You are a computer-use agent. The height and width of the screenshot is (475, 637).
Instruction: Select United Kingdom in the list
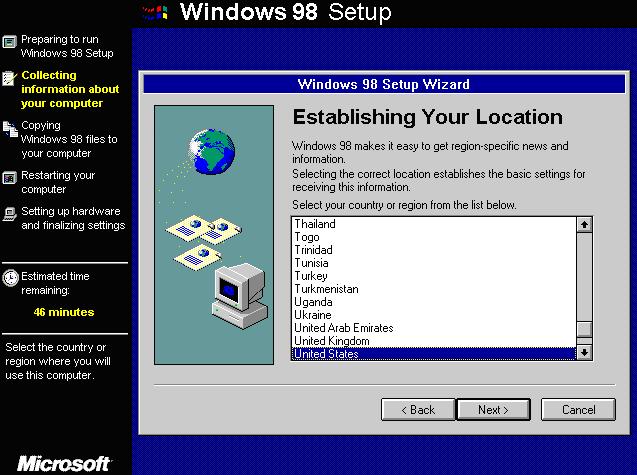point(434,341)
